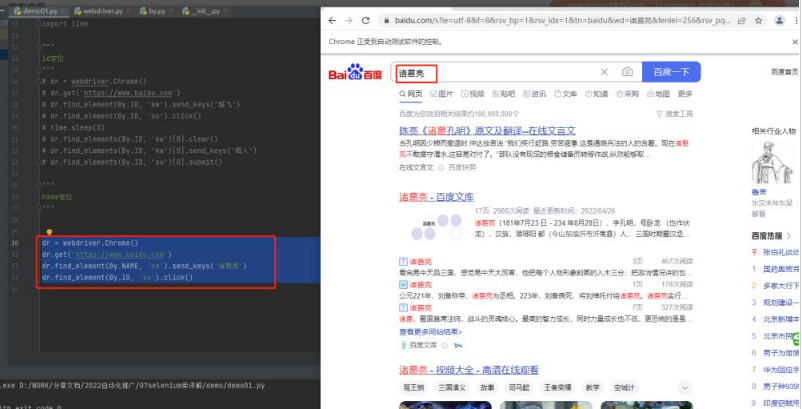Viewport: 802px width, 409px height.
Task: Switch to the 地图 search tab
Action: [x=658, y=94]
